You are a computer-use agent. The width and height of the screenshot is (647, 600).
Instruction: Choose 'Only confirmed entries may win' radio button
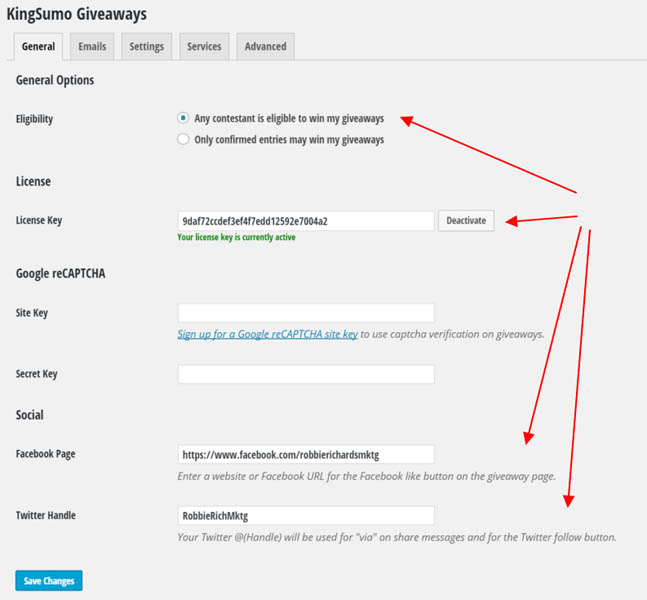coord(183,140)
